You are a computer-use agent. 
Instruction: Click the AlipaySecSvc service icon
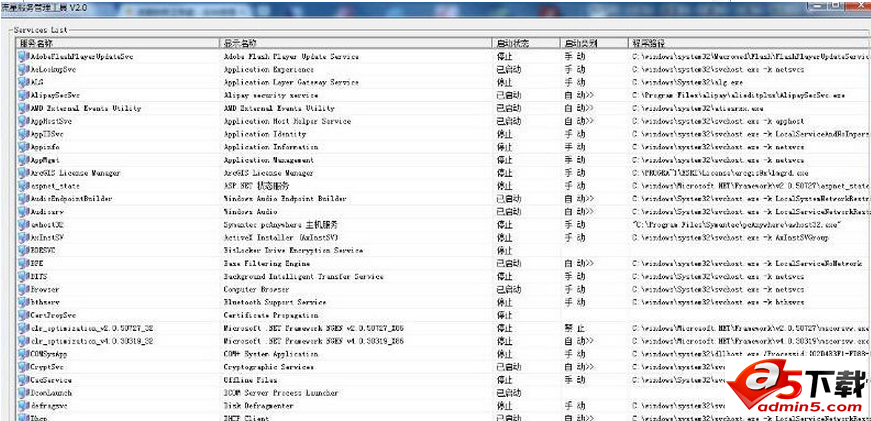[23, 95]
